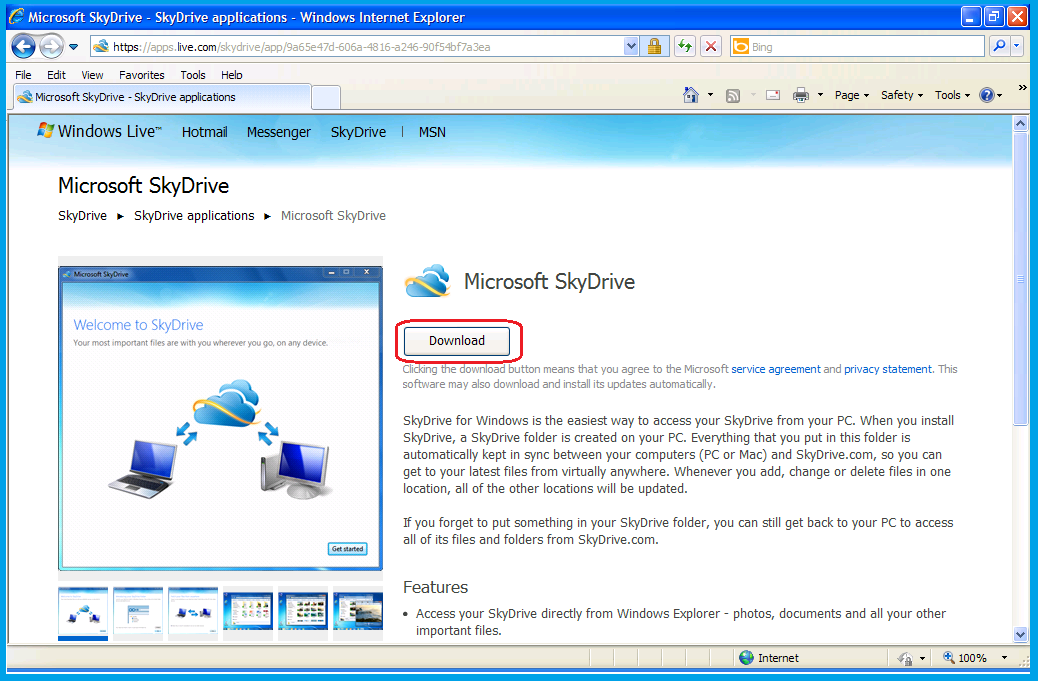
Task: Select the Microsoft SkyDrive browser tab
Action: point(162,97)
